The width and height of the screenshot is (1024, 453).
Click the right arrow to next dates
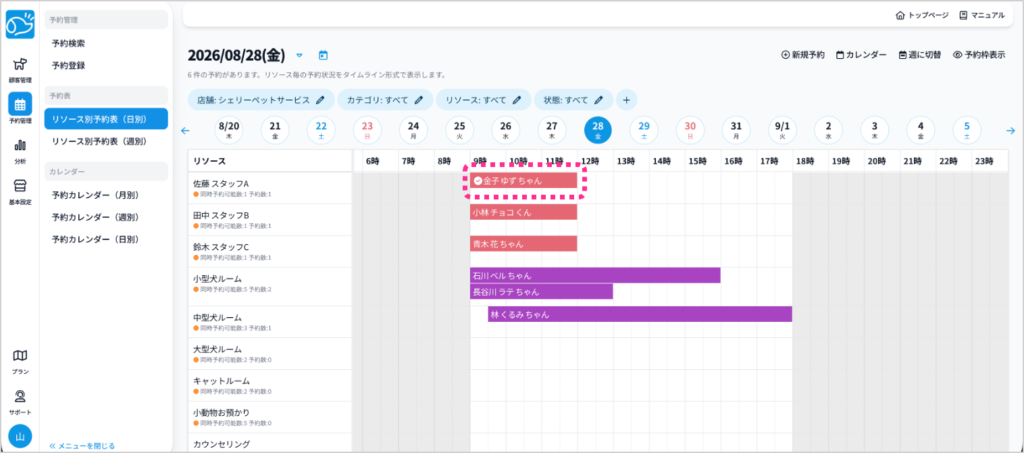pos(1011,131)
